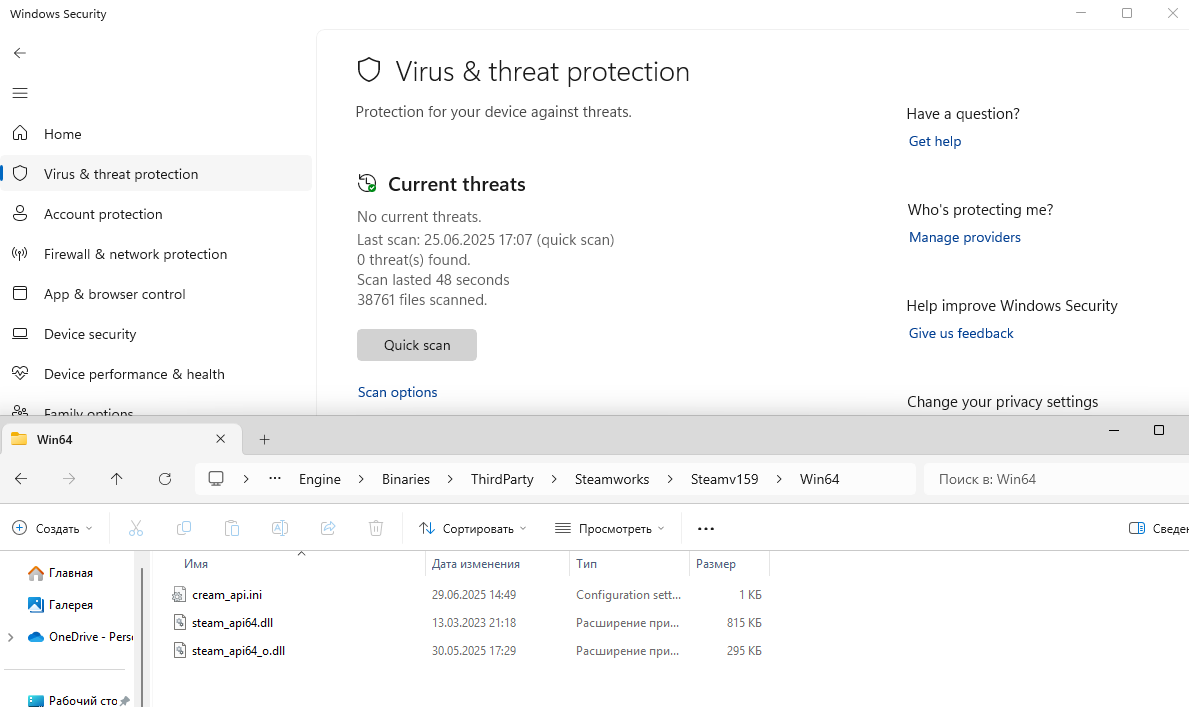Sort files by Тип column

tap(586, 564)
